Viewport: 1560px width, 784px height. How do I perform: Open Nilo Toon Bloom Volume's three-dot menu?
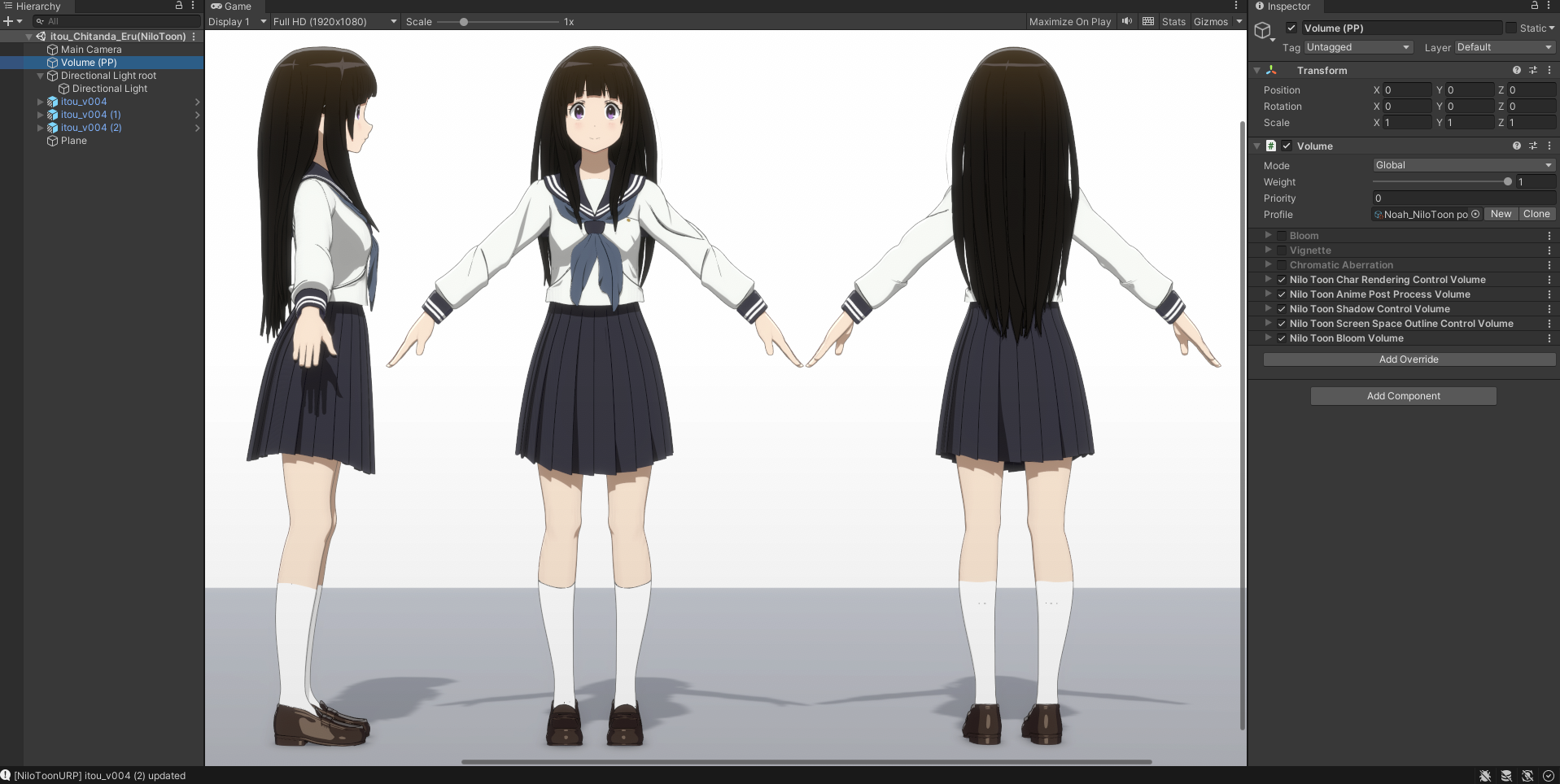(1549, 338)
